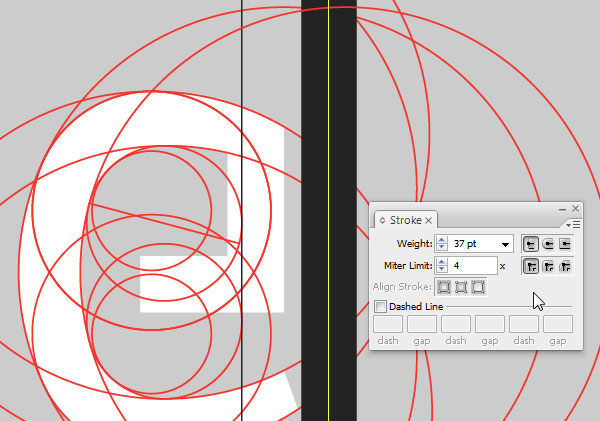Viewport: 600px width, 421px height.
Task: Select the Stroke tab
Action: coord(406,220)
